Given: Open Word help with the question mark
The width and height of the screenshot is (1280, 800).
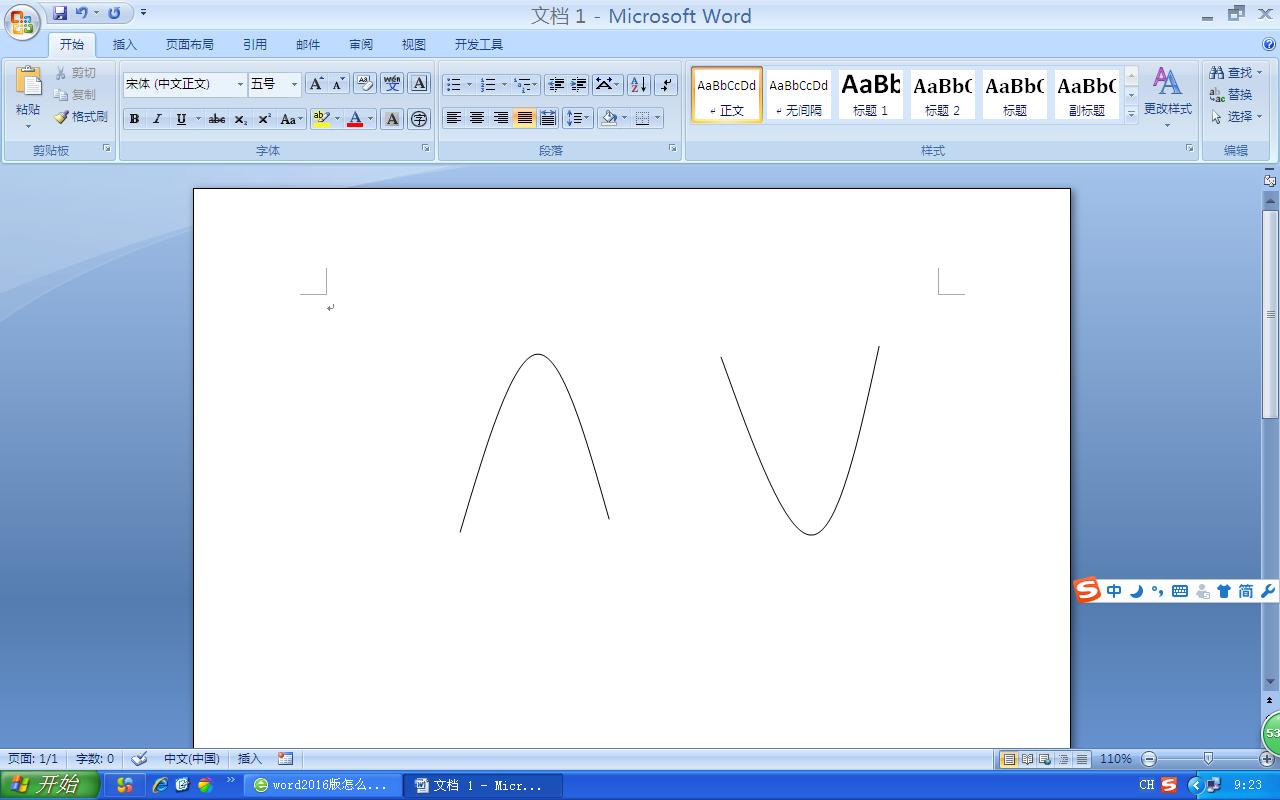Looking at the screenshot, I should 1269,44.
